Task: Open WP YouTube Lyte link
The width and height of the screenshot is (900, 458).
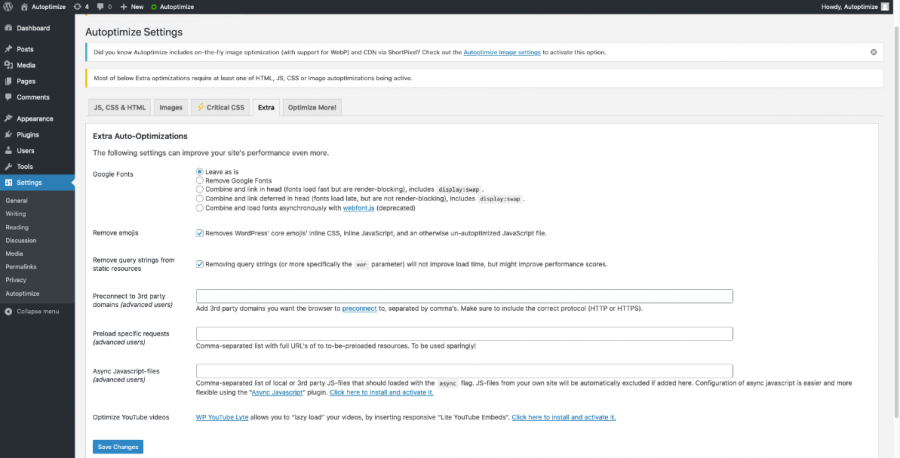Action: tap(222, 417)
